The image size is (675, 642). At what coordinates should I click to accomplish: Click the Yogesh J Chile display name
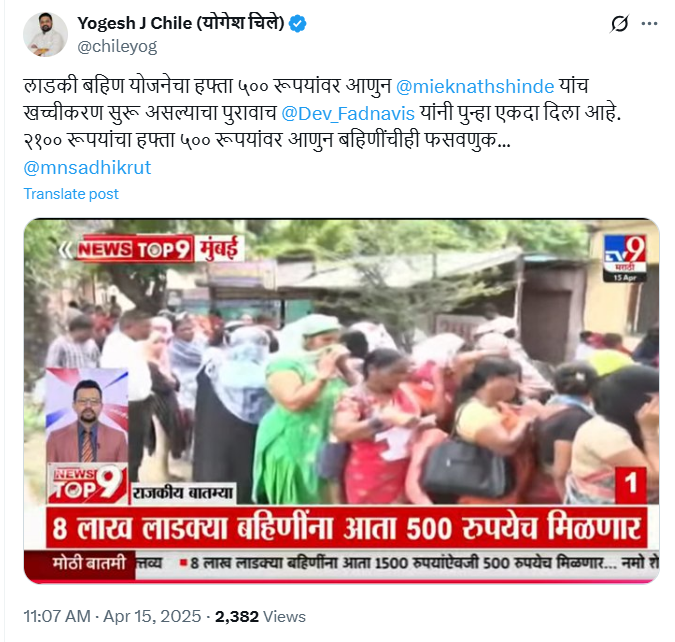181,23
